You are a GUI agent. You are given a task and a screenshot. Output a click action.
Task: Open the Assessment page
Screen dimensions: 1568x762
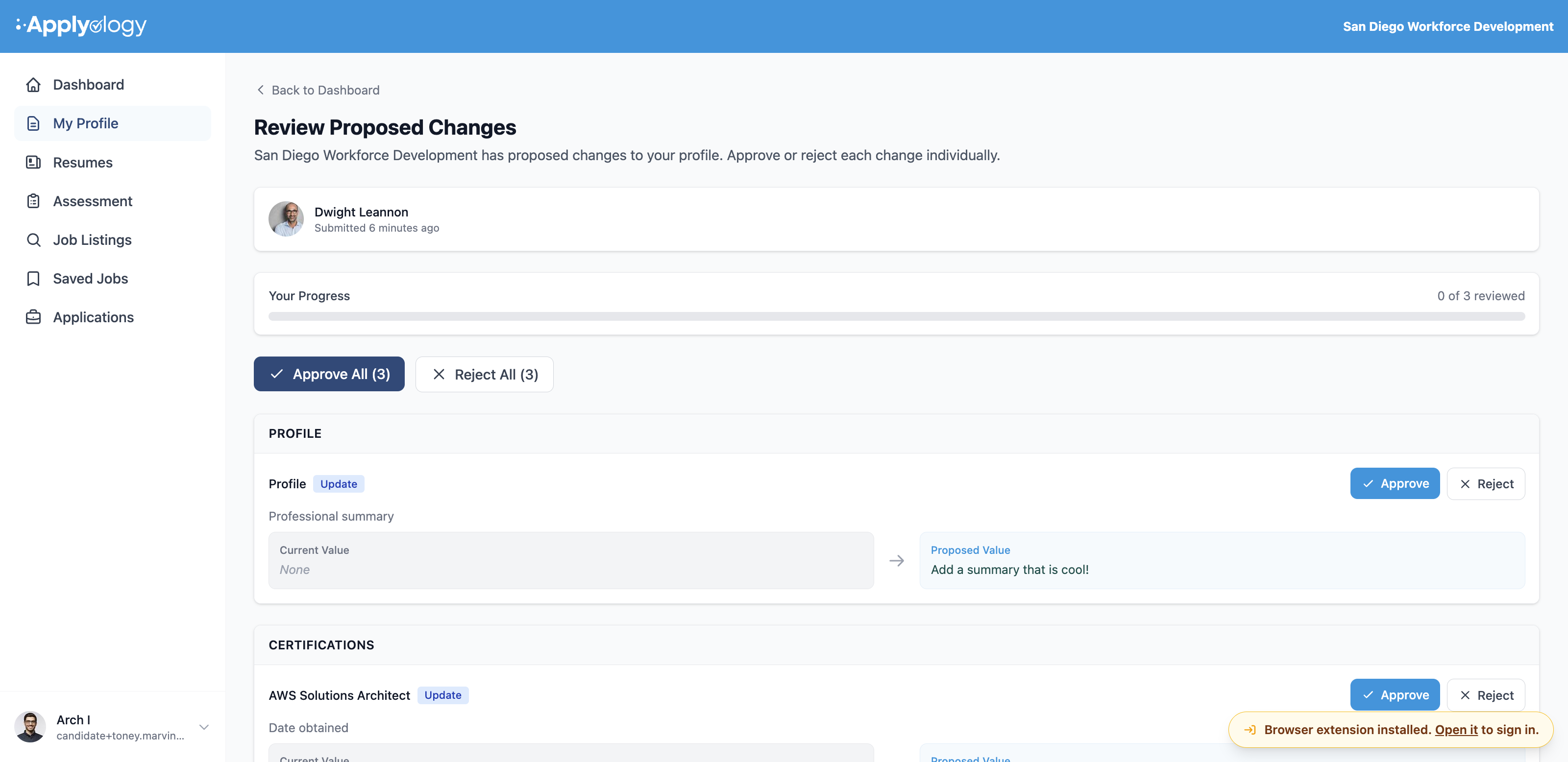pos(113,201)
